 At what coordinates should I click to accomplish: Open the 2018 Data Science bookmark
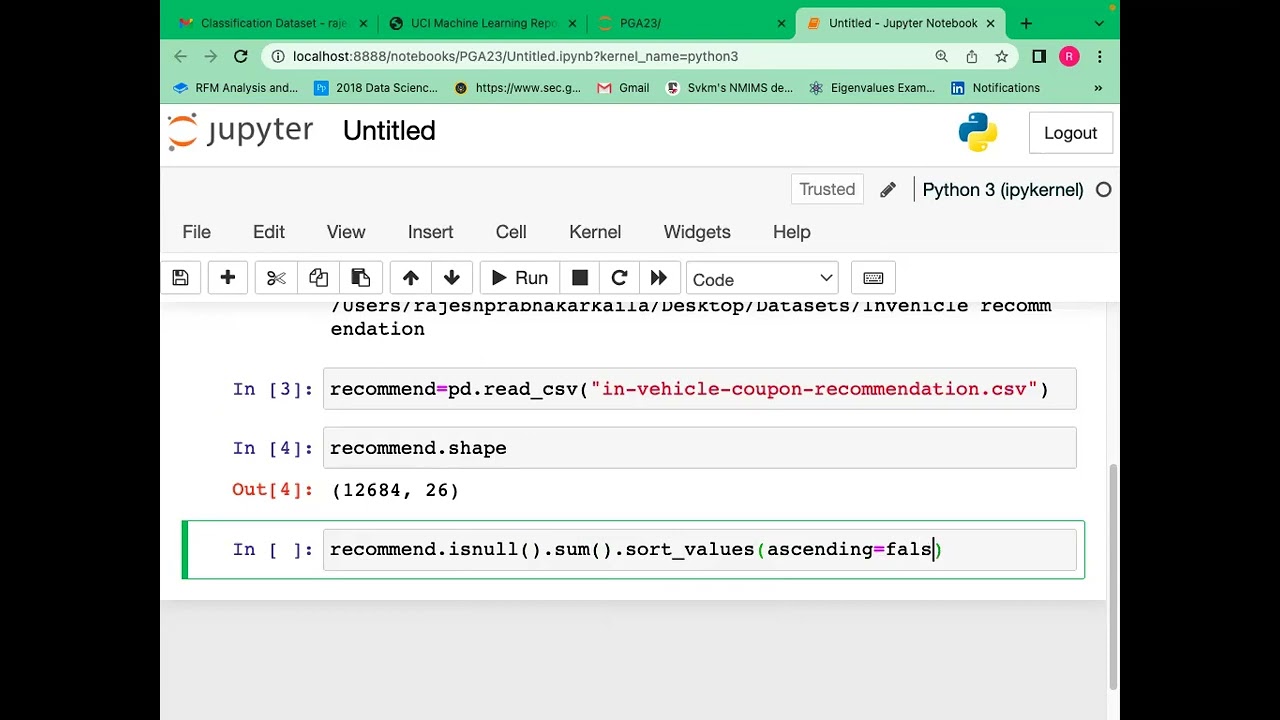coord(376,88)
